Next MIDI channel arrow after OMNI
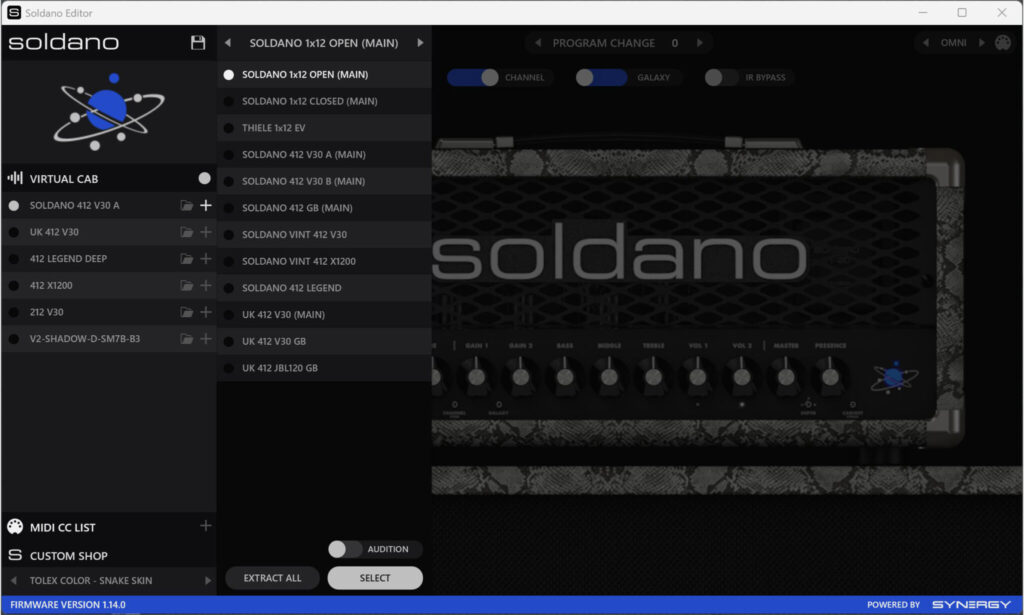Viewport: 1024px width, 615px height. (981, 42)
